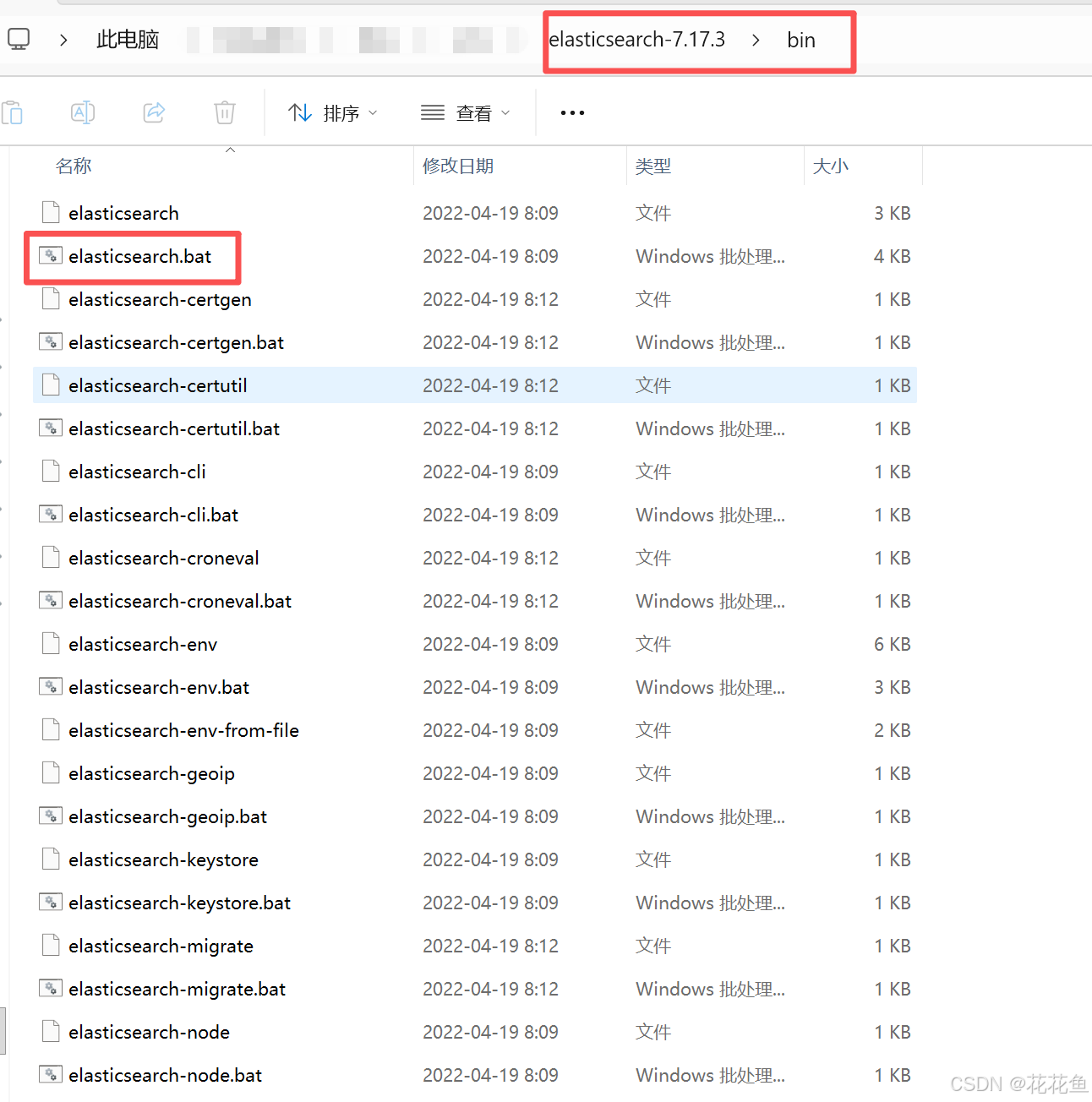
Task: Click the file name elasticsearch-migrate.bat
Action: tap(177, 990)
